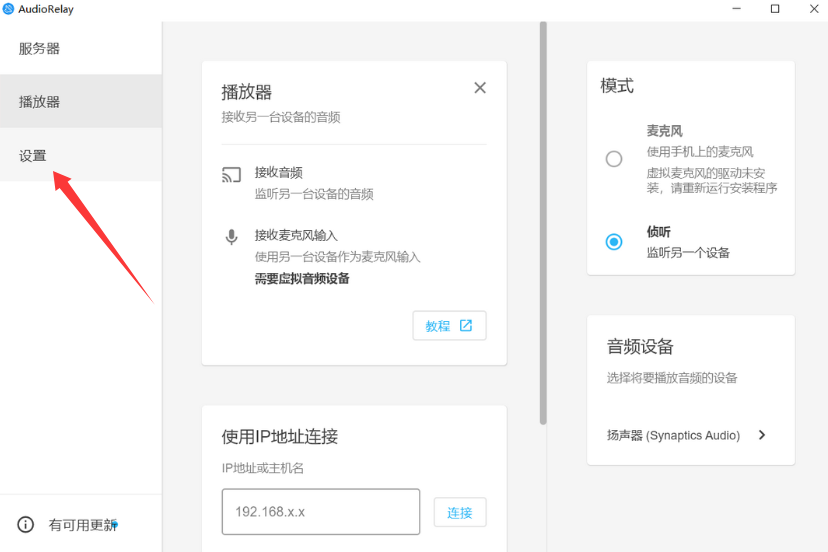Click the chevron next to Synaptics Audio

762,435
